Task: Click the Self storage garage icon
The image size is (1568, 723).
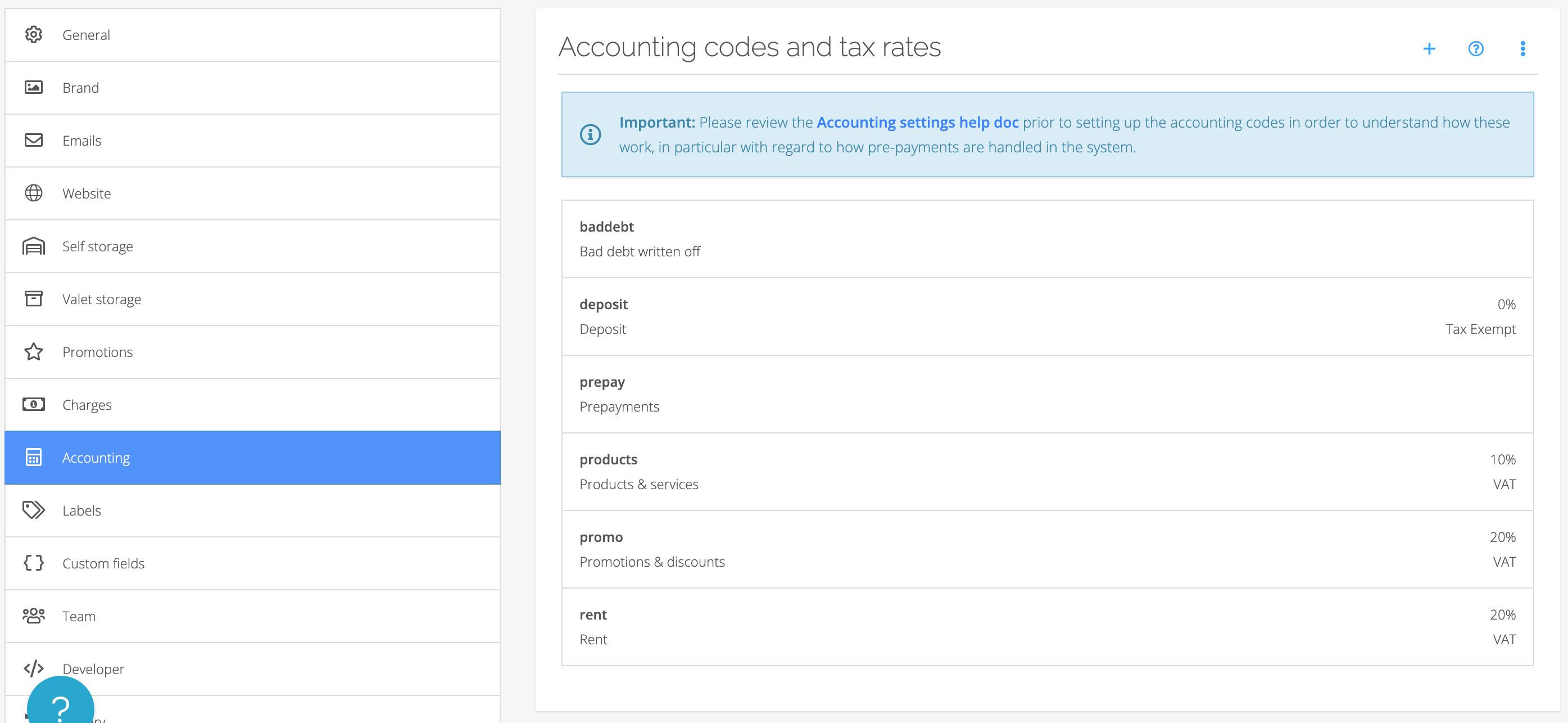Action: [x=34, y=246]
